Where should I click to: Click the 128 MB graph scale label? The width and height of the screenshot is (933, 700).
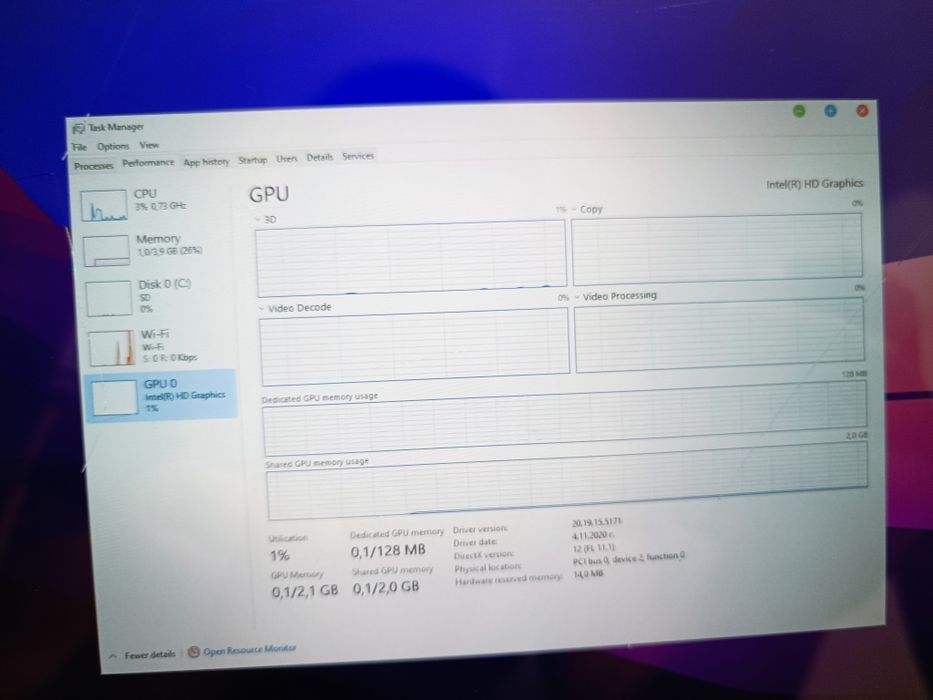click(x=854, y=374)
